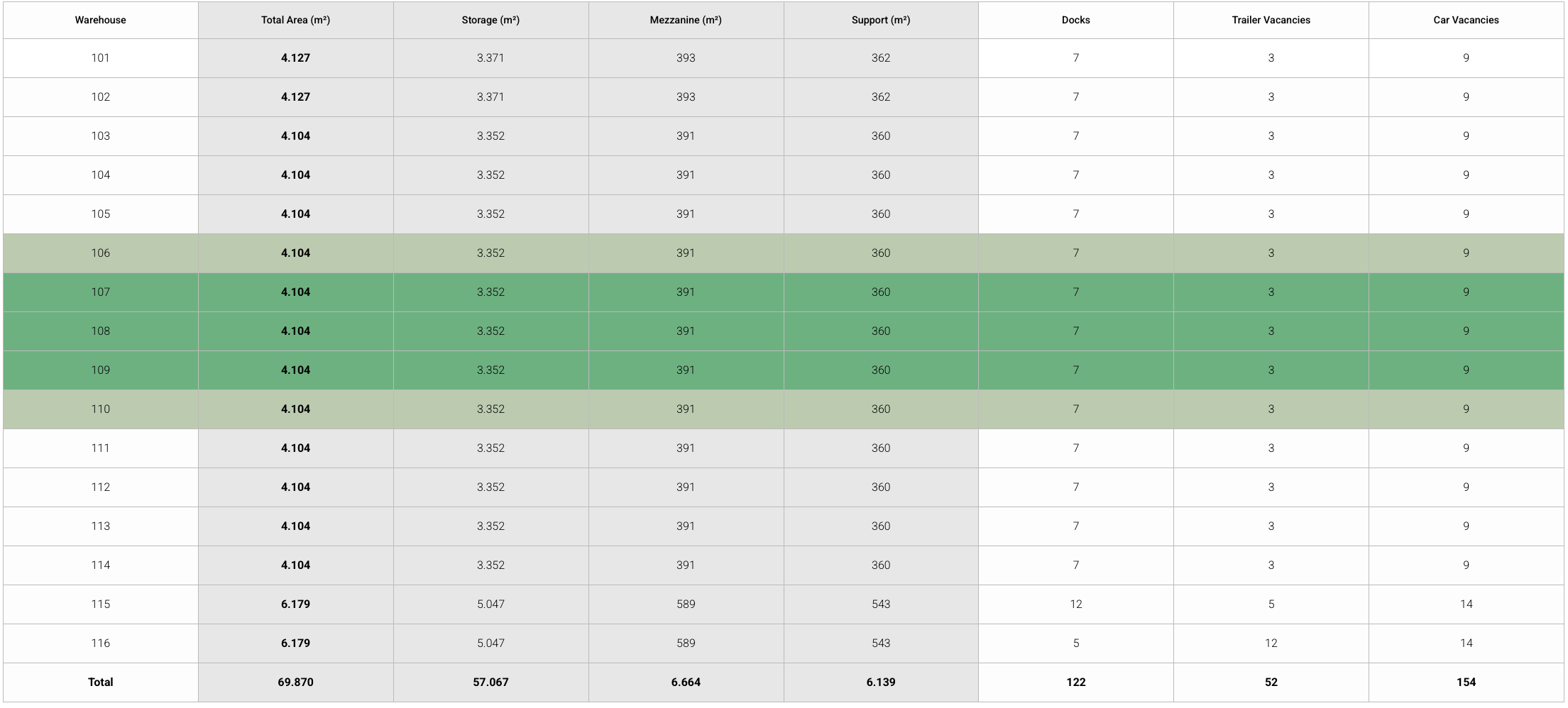The image size is (1568, 708).
Task: Click the Total Area (m²) header
Action: point(295,20)
